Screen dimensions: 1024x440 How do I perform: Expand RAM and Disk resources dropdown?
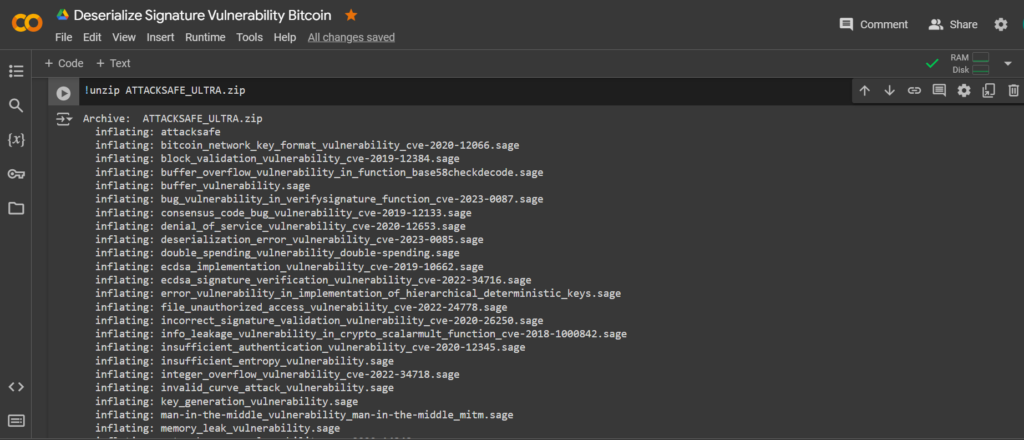pyautogui.click(x=1008, y=63)
